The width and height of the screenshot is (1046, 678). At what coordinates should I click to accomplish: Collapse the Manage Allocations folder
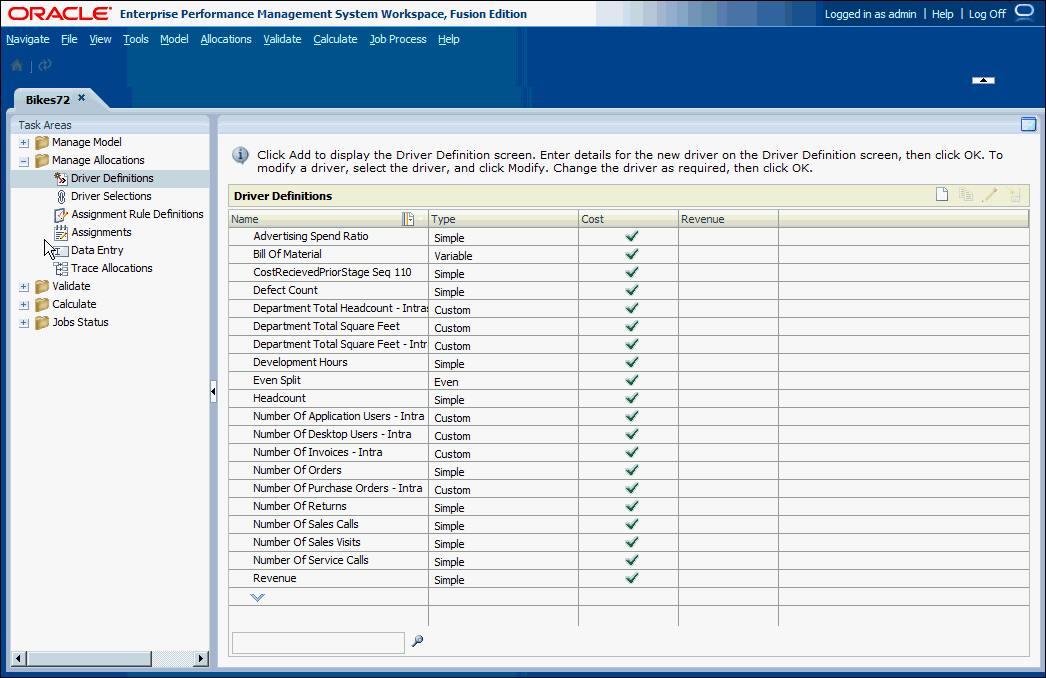[x=24, y=160]
